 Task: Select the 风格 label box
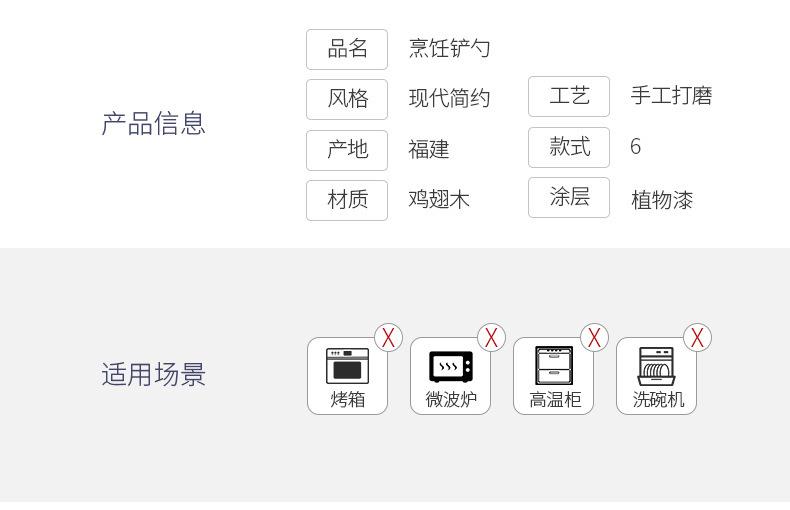pos(347,99)
